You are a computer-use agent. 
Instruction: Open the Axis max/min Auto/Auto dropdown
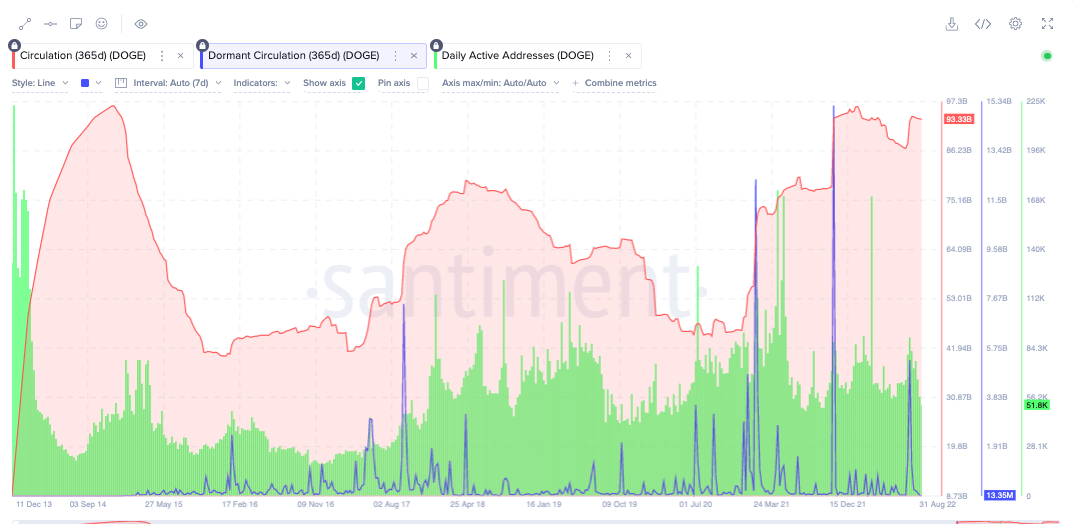coord(501,83)
